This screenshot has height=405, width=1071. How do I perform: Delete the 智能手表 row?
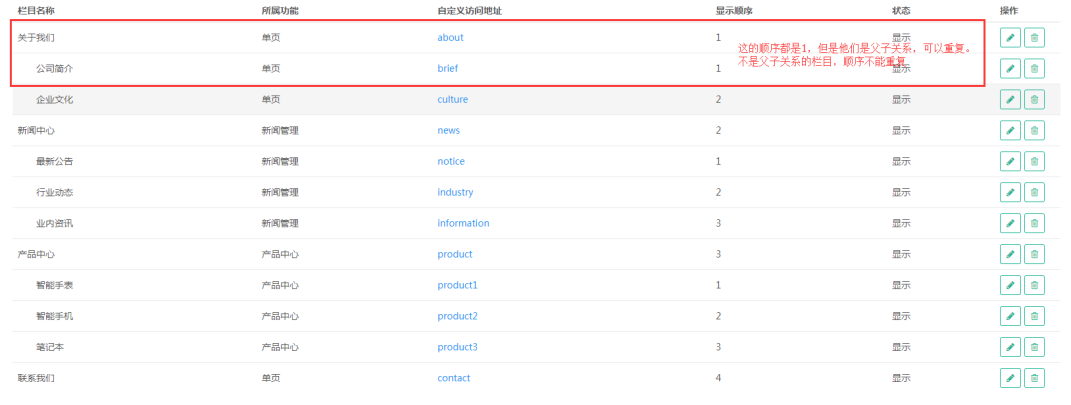(x=1034, y=285)
